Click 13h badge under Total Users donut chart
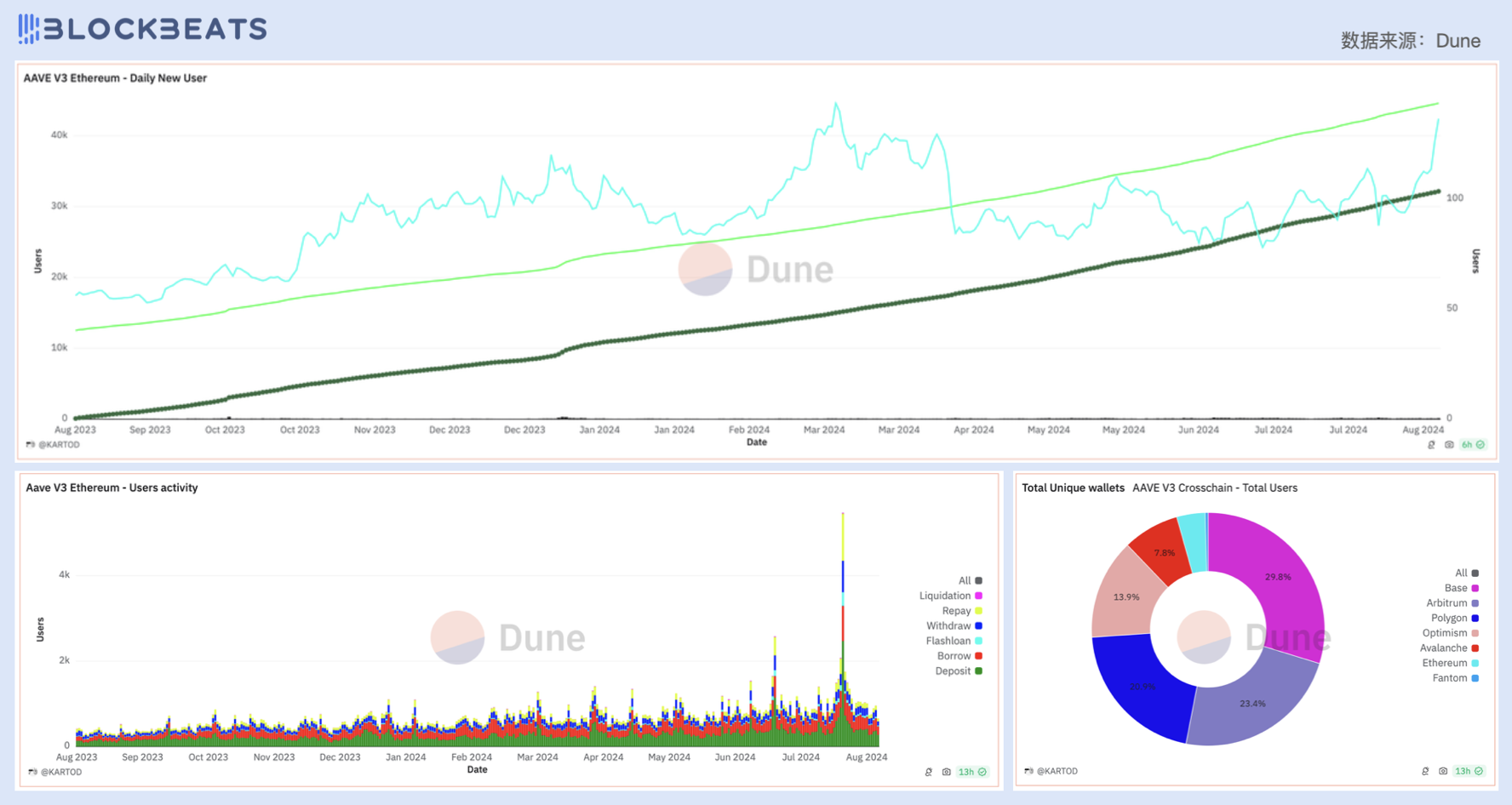 1469,771
